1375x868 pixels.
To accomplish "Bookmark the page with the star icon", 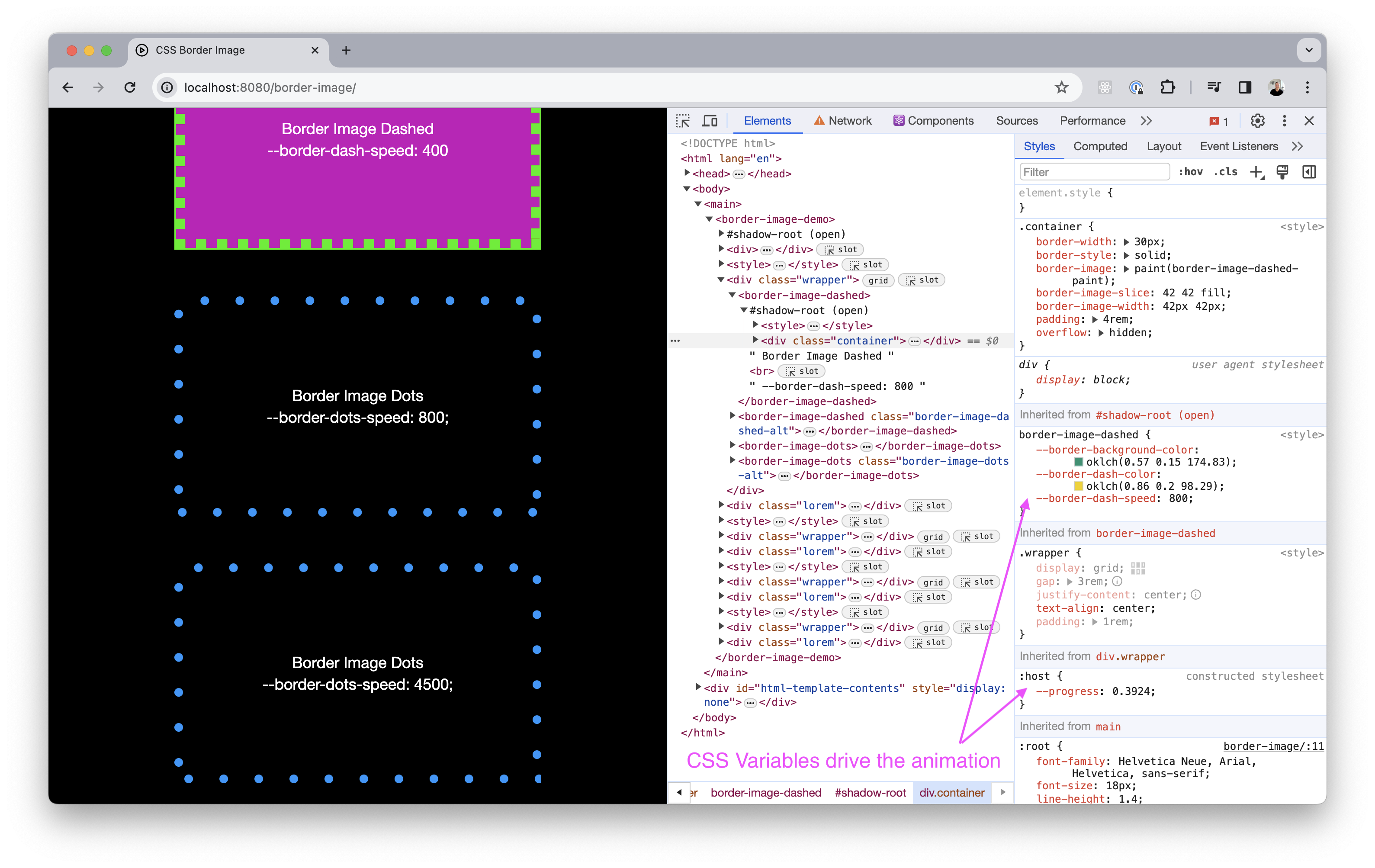I will tap(1061, 87).
